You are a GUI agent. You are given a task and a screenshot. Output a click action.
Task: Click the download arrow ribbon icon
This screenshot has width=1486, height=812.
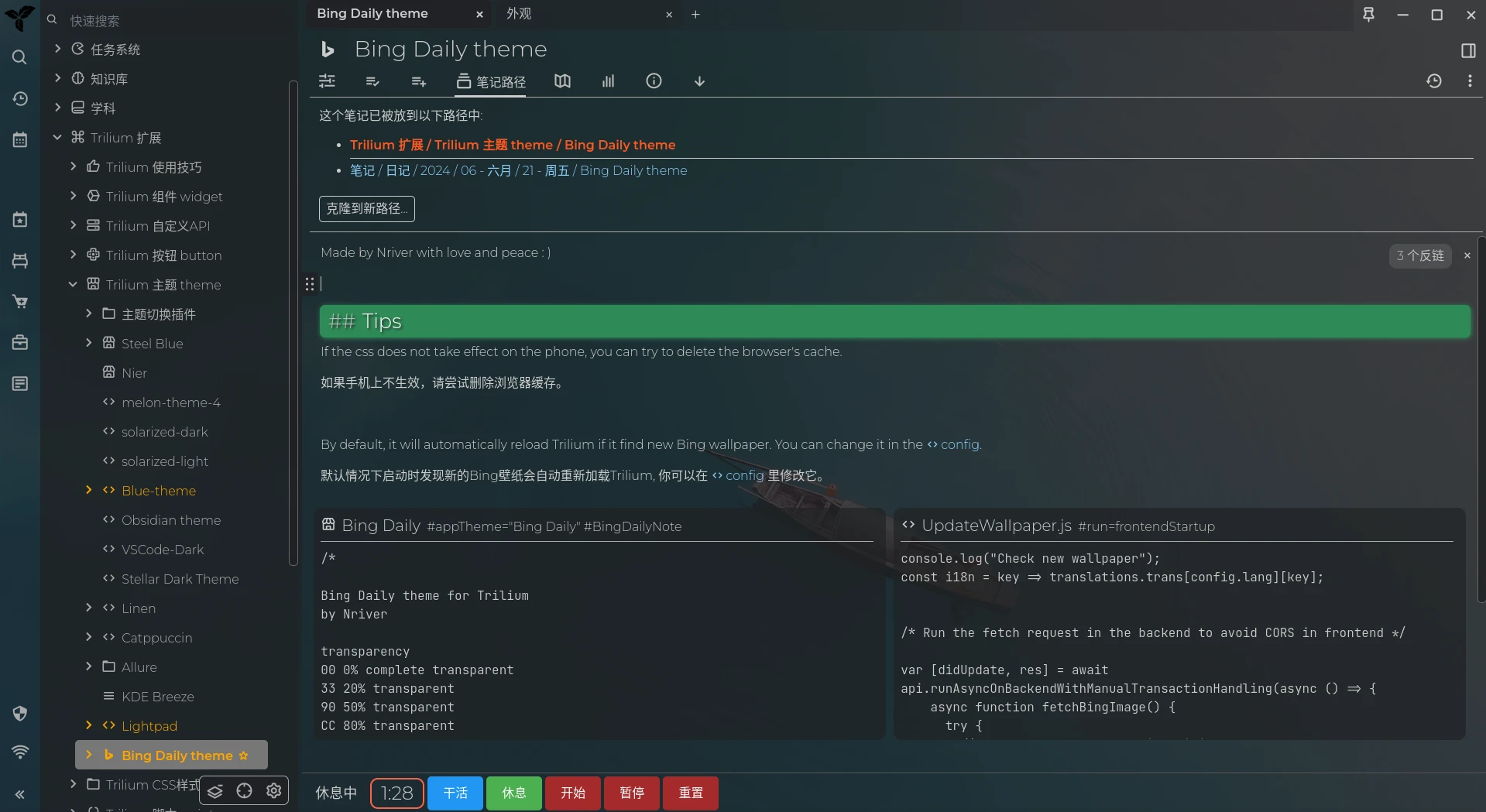pos(699,81)
